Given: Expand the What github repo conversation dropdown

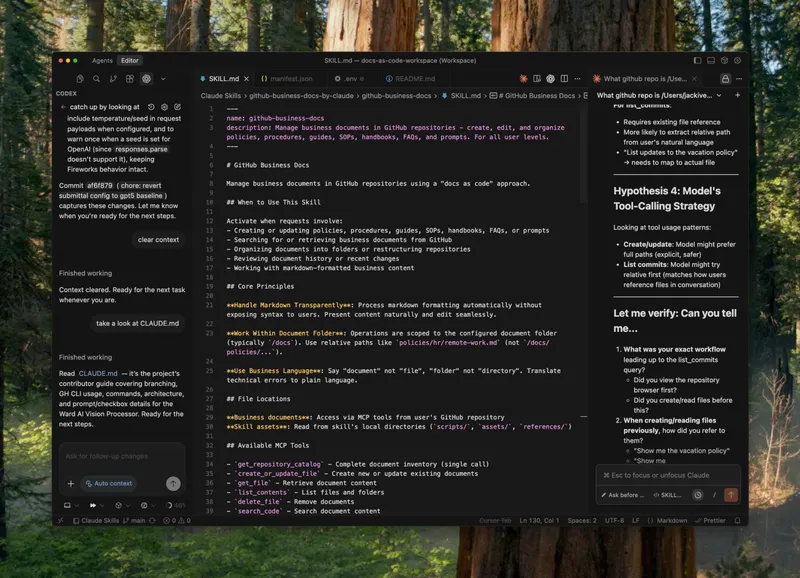Looking at the screenshot, I should tap(719, 95).
